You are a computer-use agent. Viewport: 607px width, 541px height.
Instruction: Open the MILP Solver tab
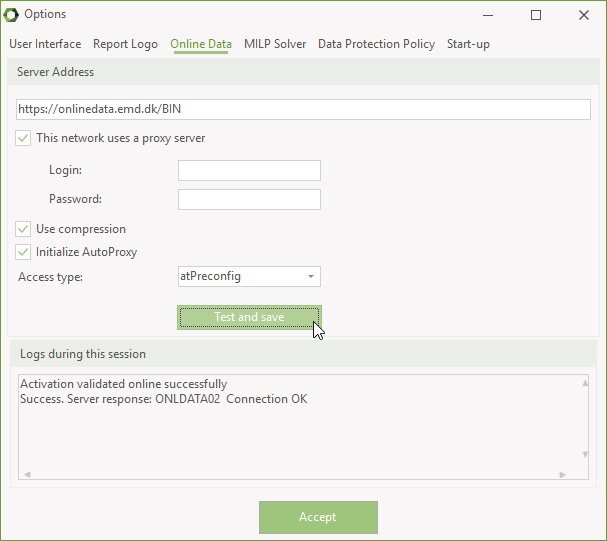275,44
